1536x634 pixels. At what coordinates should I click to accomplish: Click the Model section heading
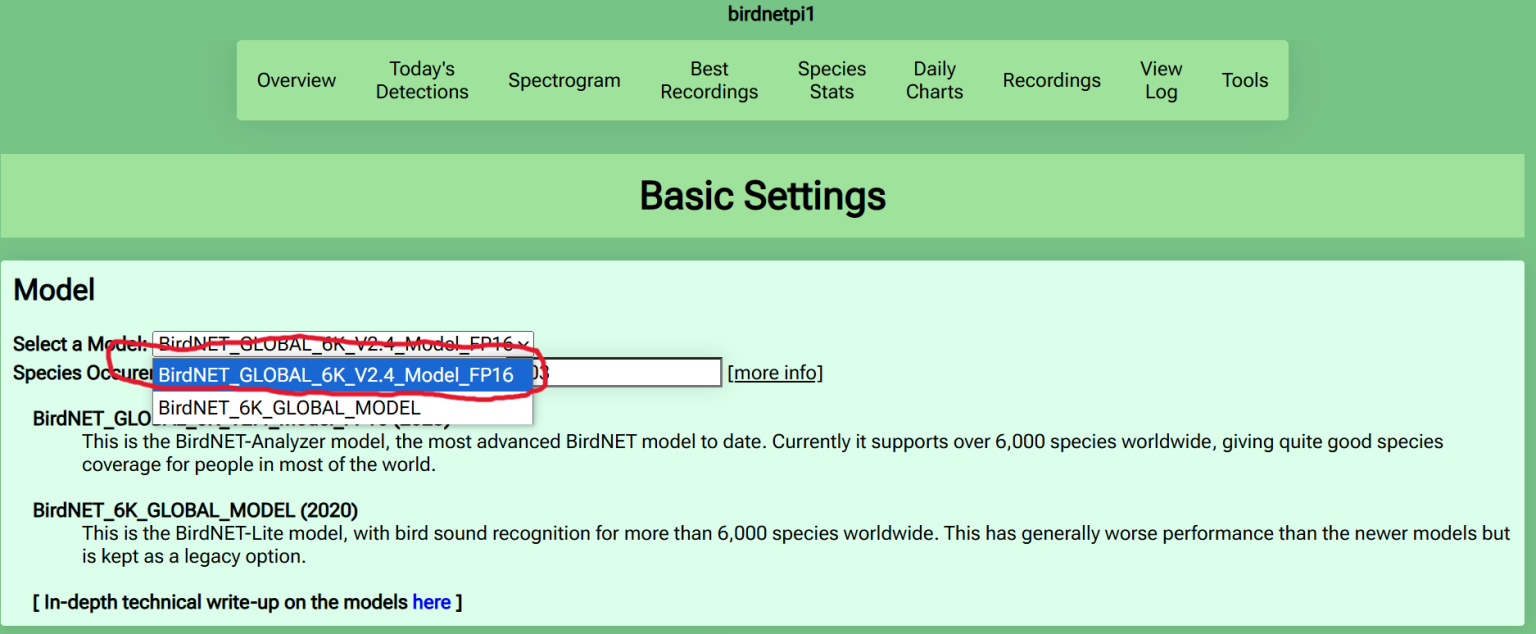tap(54, 290)
